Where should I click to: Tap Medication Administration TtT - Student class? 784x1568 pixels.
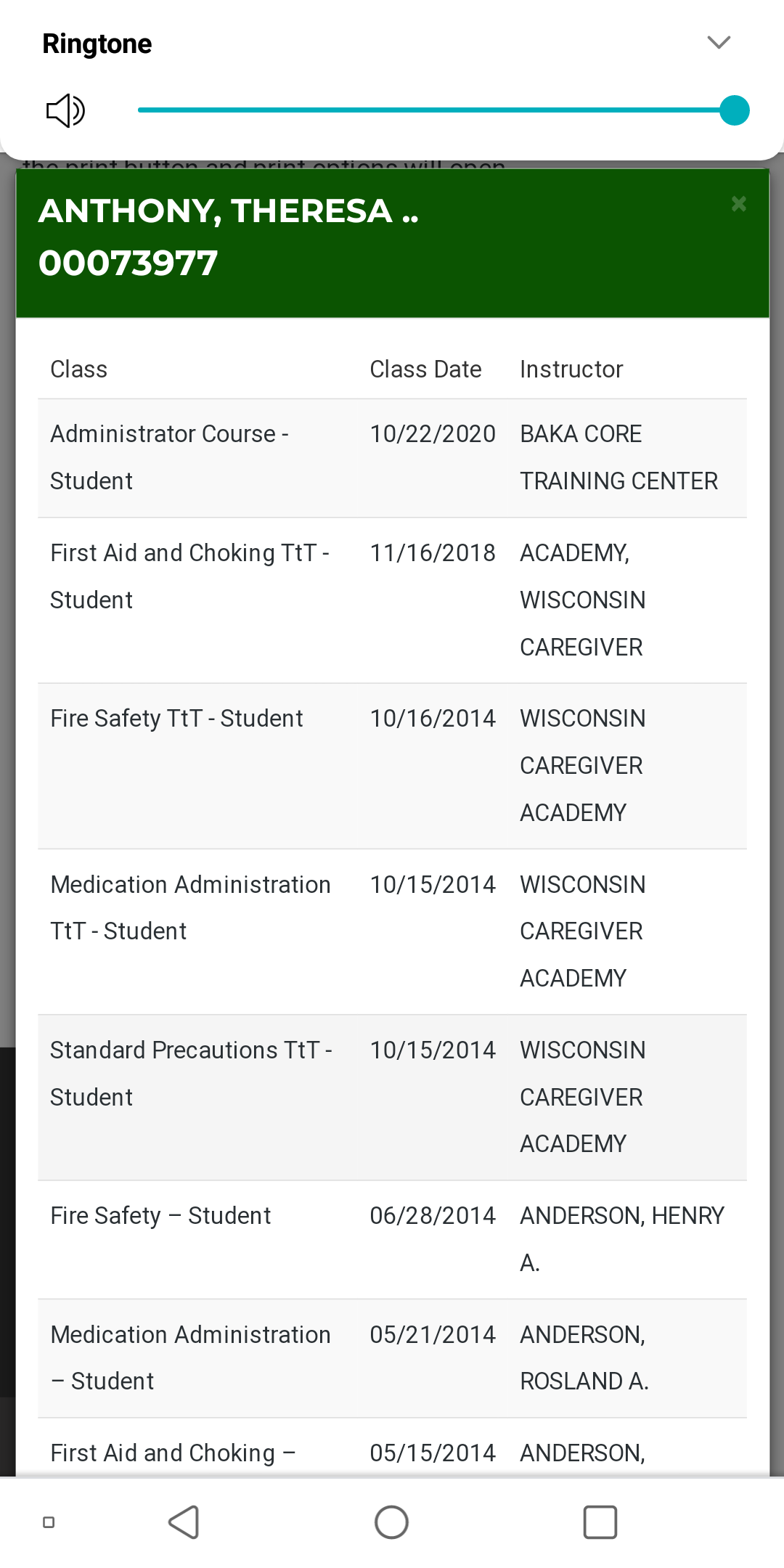190,907
